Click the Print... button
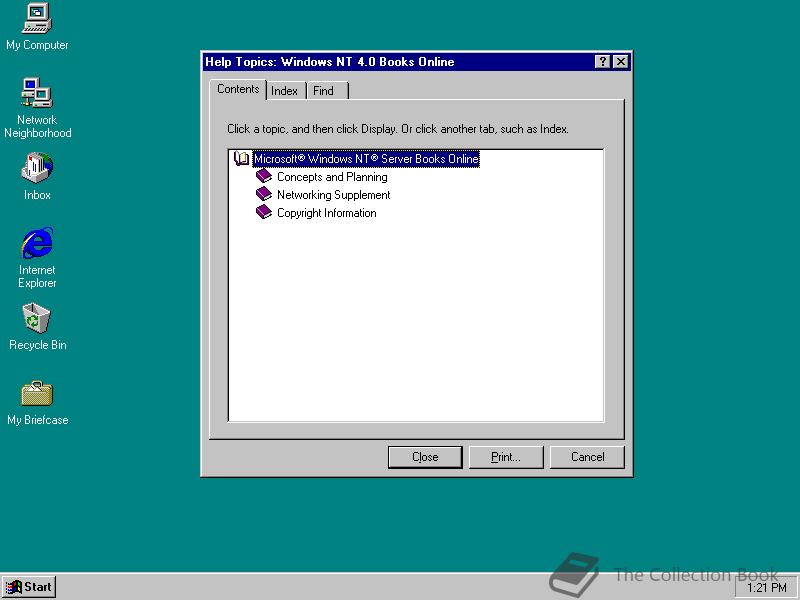Screen dimensions: 800x600 (x=506, y=457)
